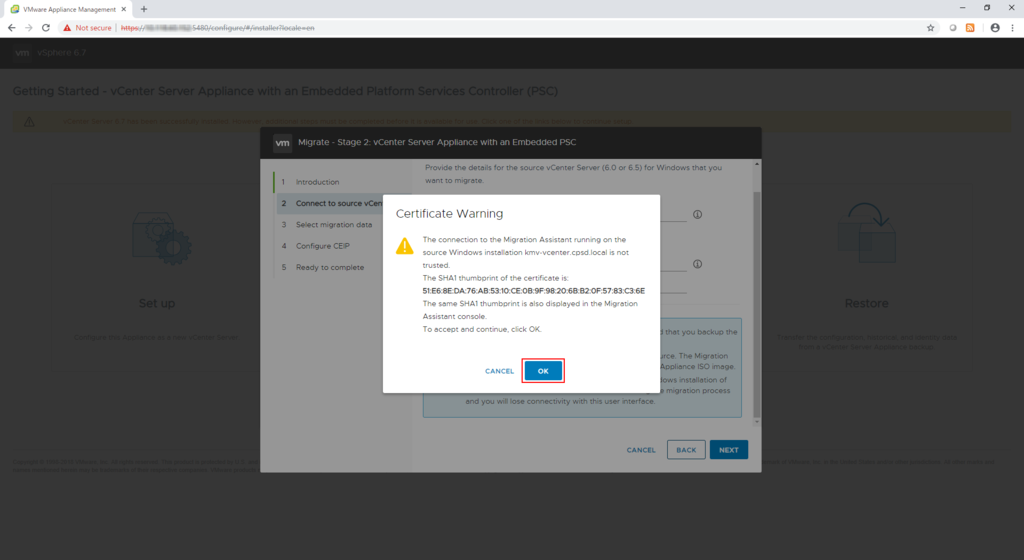The image size is (1024, 560).
Task: Select the VMware Appliance Management tab
Action: pyautogui.click(x=67, y=9)
